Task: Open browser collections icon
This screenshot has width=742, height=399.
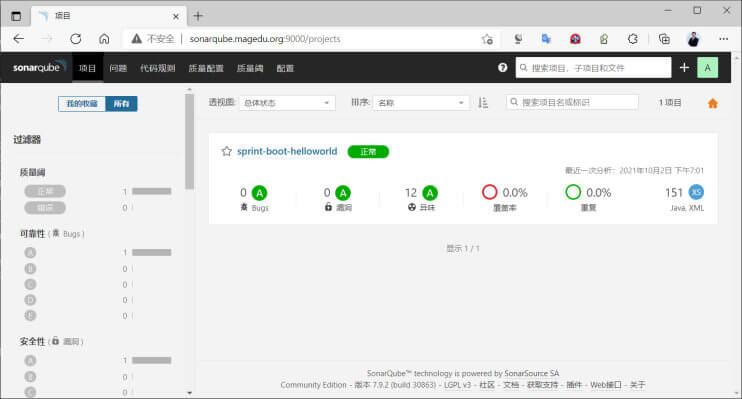Action: point(664,39)
